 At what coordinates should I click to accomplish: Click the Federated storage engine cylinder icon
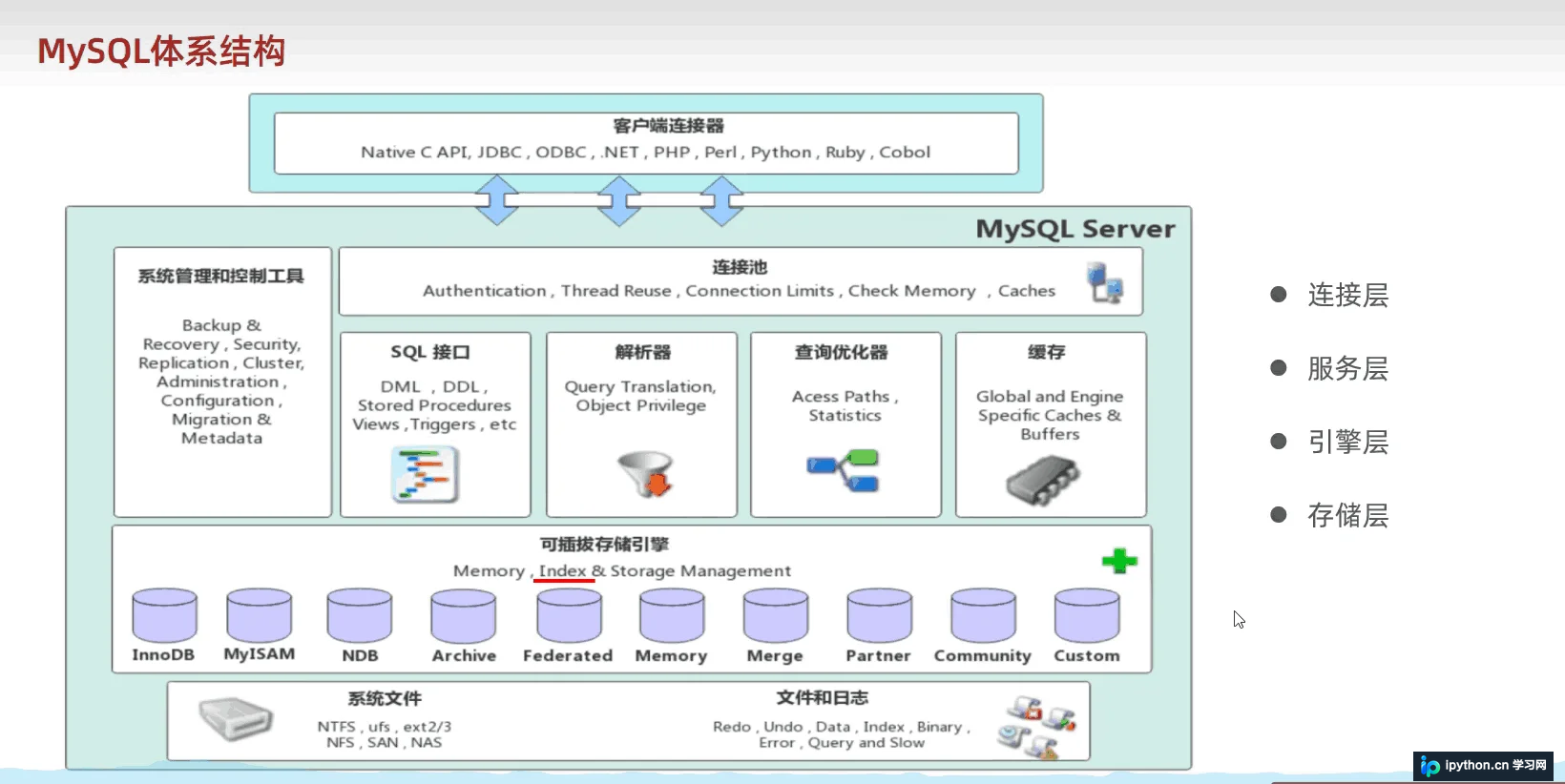pos(570,615)
